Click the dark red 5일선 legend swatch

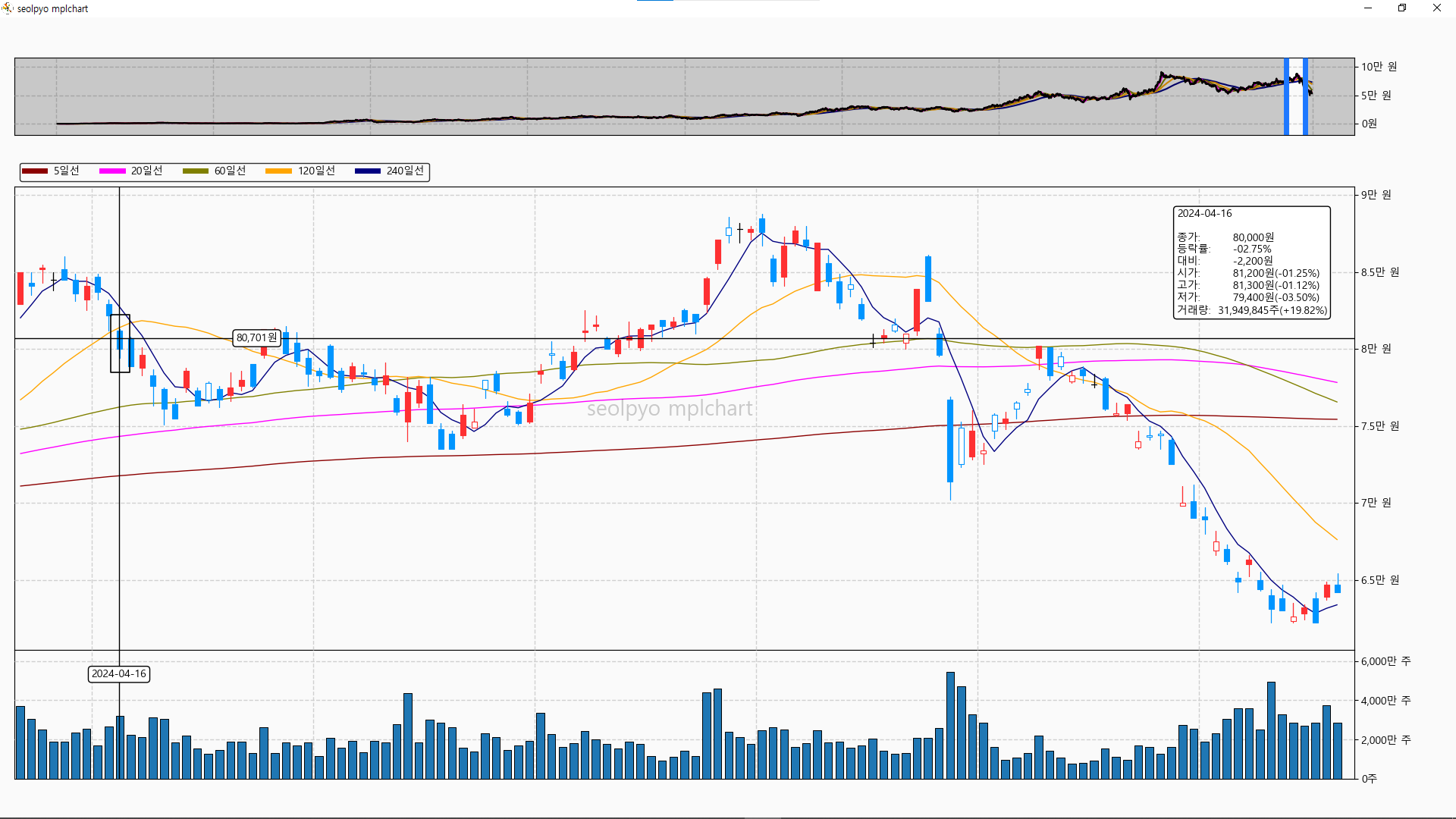[35, 171]
